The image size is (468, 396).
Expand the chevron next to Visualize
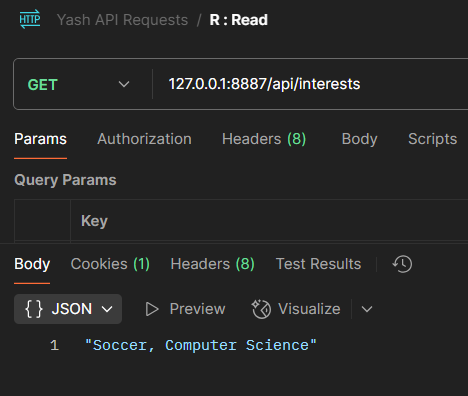tap(367, 309)
